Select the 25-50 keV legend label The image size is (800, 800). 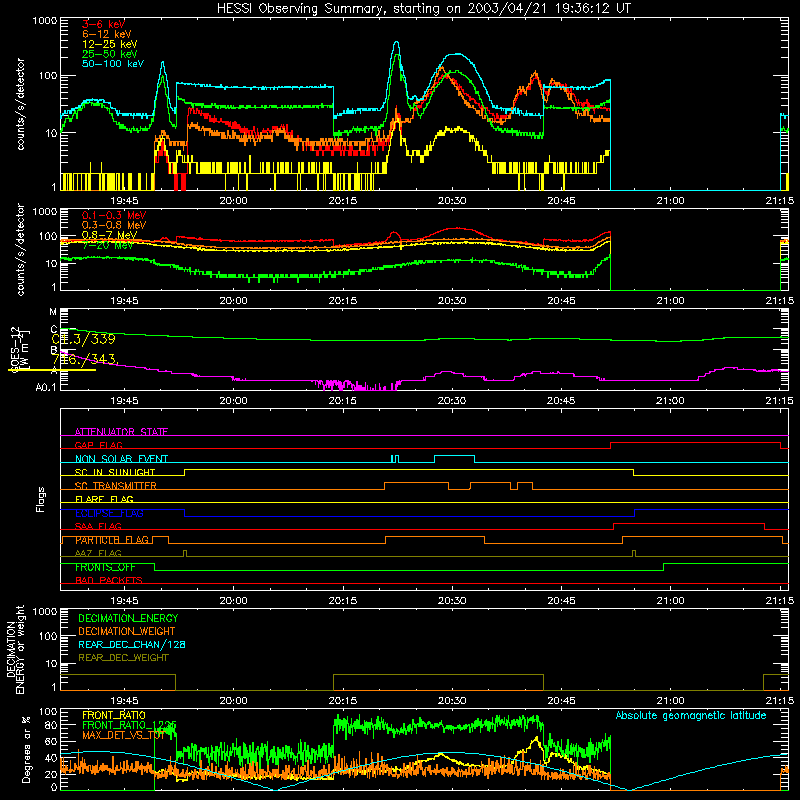[x=110, y=54]
